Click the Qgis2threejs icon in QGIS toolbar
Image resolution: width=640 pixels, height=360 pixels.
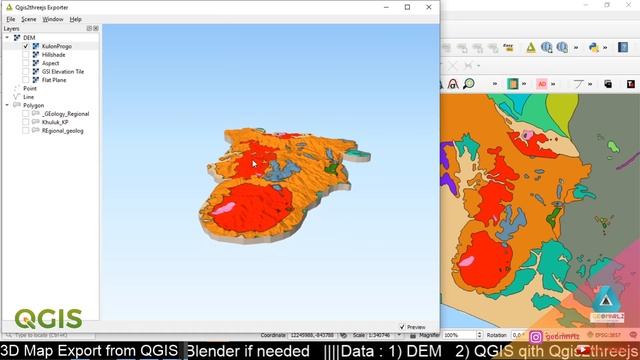pyautogui.click(x=531, y=48)
